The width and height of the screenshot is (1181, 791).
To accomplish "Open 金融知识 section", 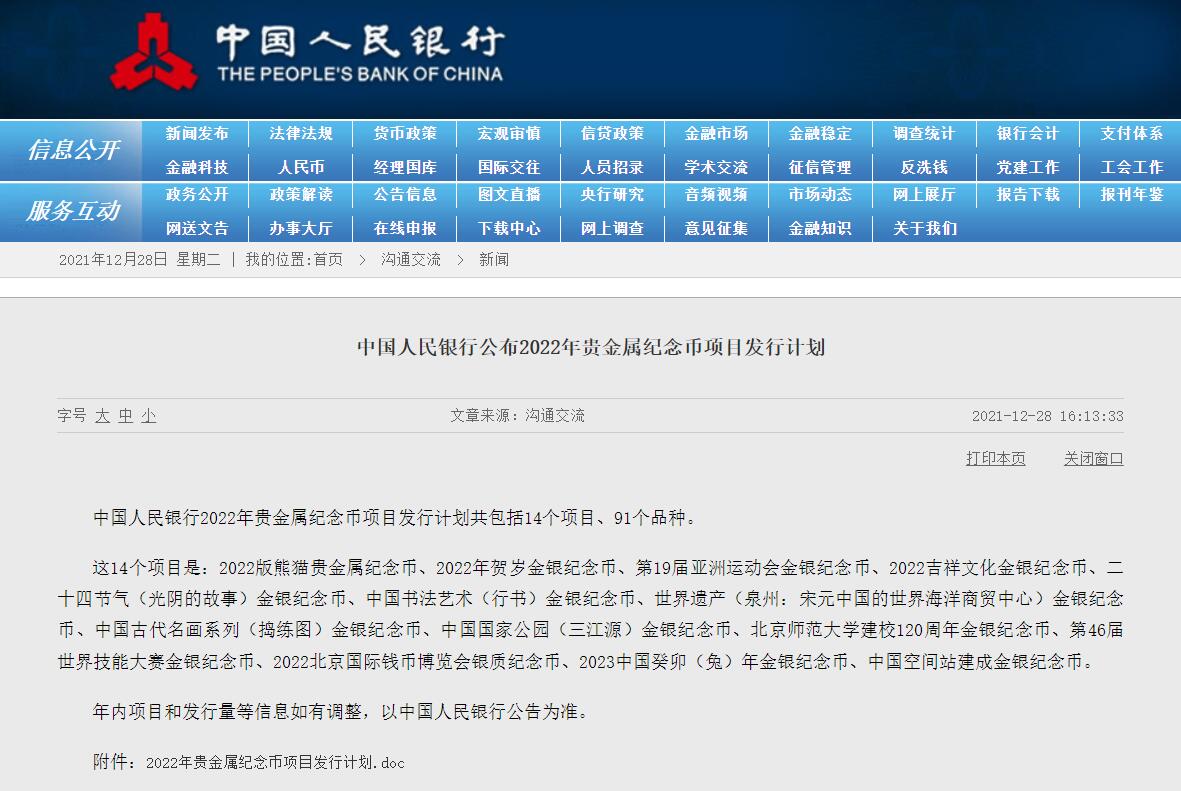I will [820, 228].
